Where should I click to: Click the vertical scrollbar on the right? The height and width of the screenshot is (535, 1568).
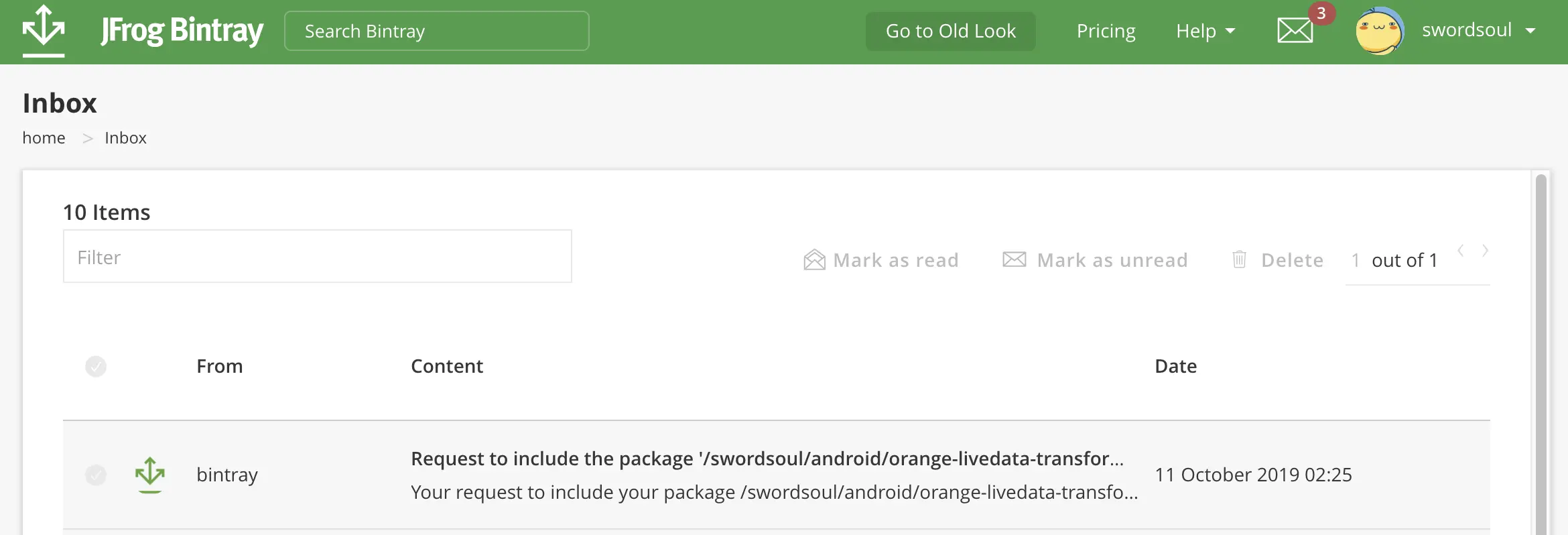click(1541, 349)
